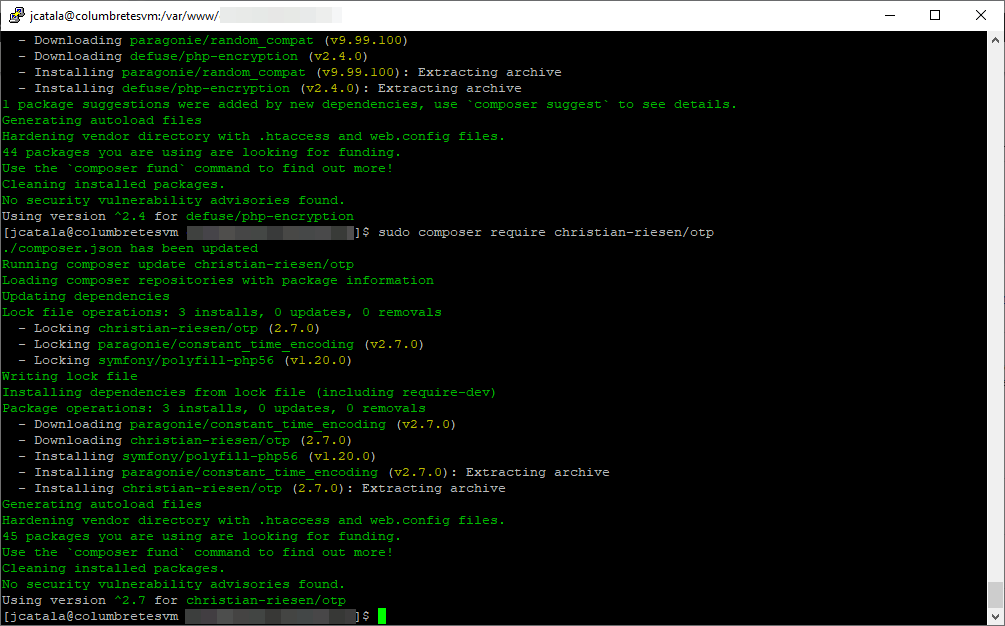
Task: Click 'Locking paragonie/constant_time_encoding' line
Action: click(221, 345)
